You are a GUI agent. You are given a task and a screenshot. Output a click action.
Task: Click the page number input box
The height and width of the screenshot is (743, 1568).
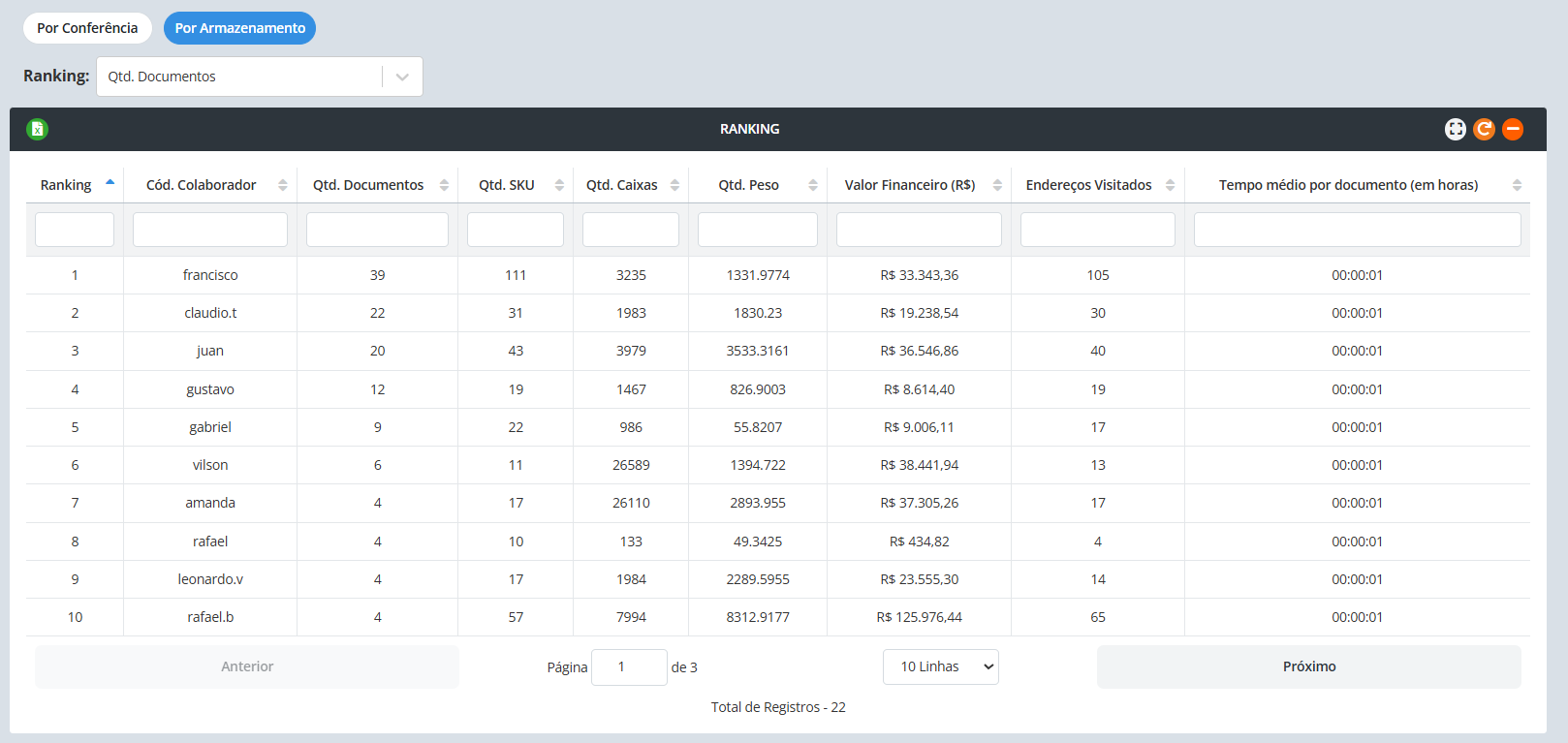[x=629, y=666]
